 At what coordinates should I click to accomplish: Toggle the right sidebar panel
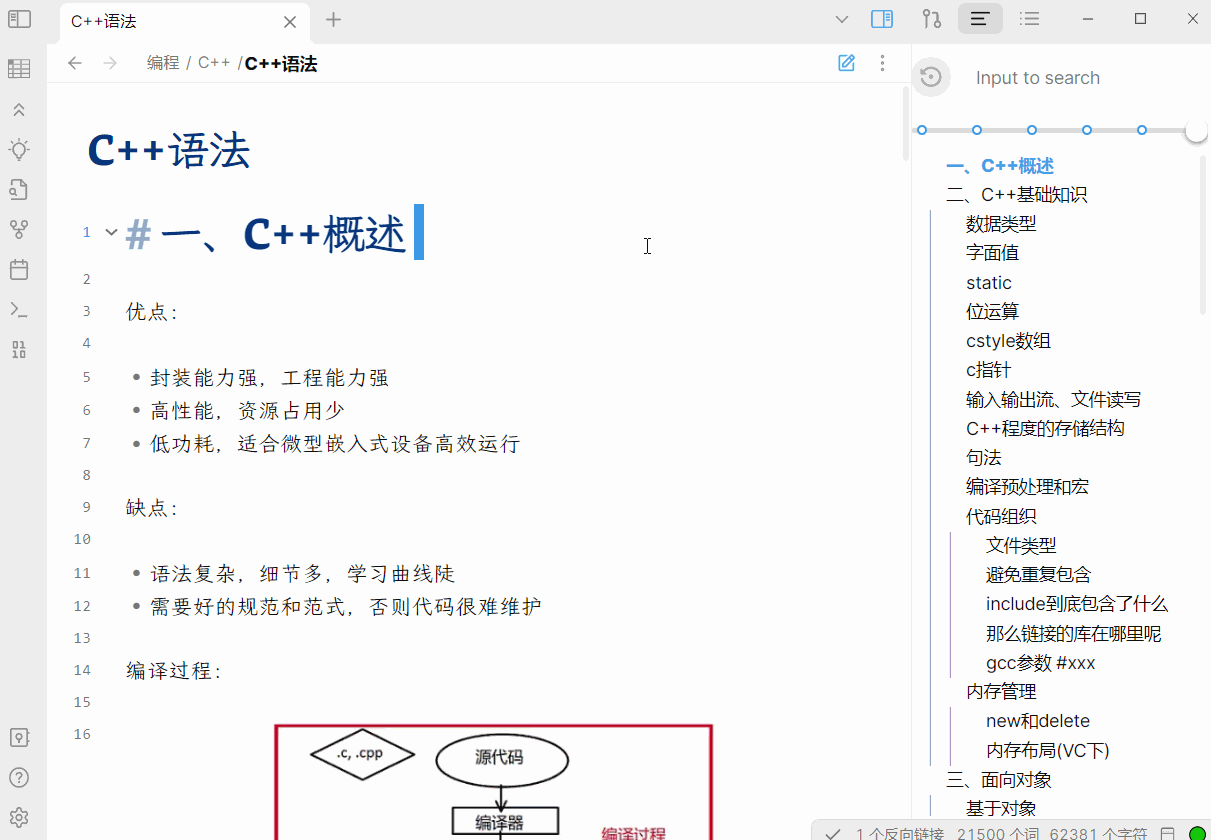coord(881,19)
